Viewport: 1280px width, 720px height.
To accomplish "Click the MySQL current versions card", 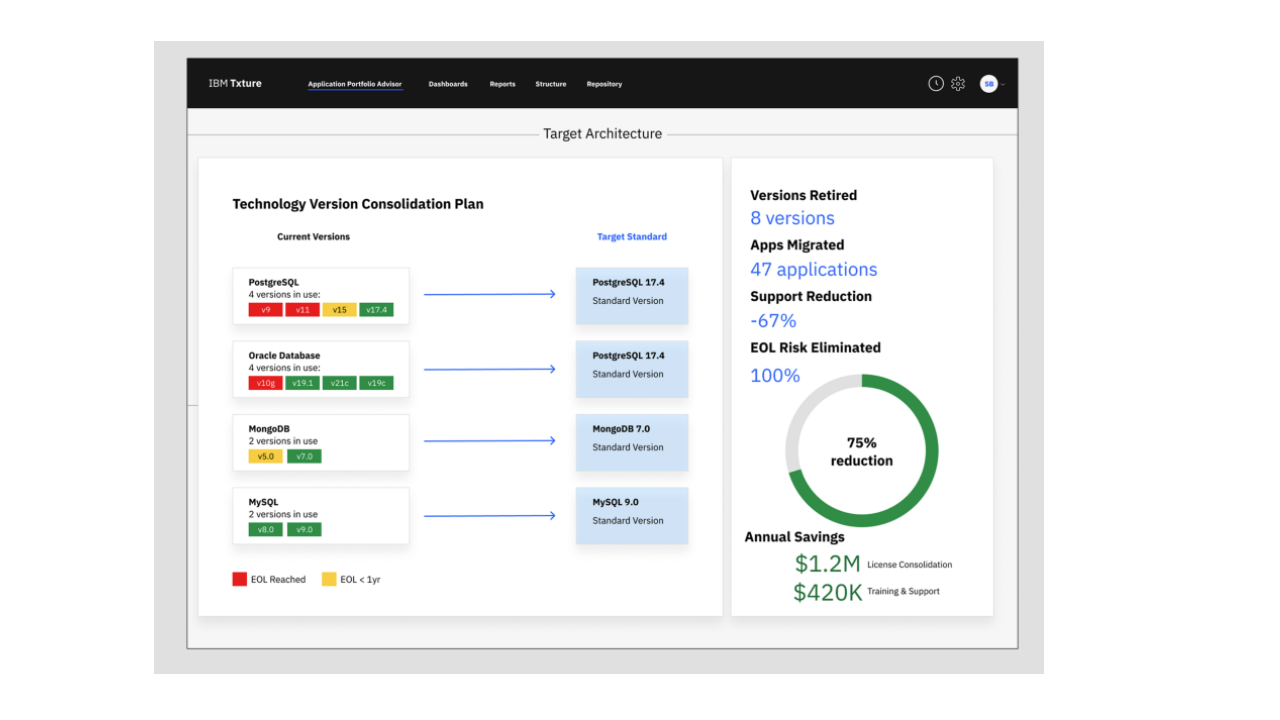I will click(x=321, y=516).
